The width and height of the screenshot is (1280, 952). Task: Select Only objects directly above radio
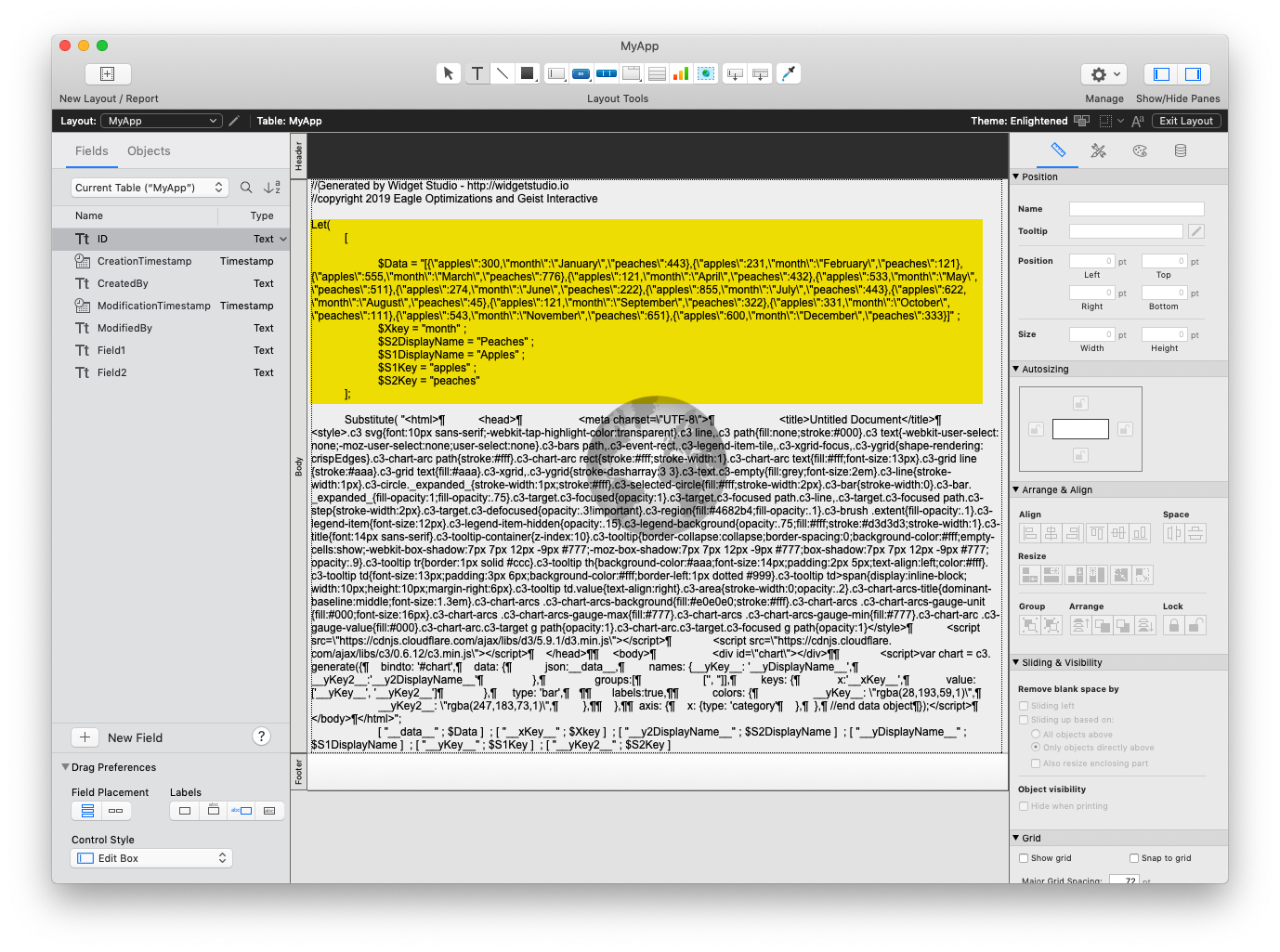(1036, 747)
